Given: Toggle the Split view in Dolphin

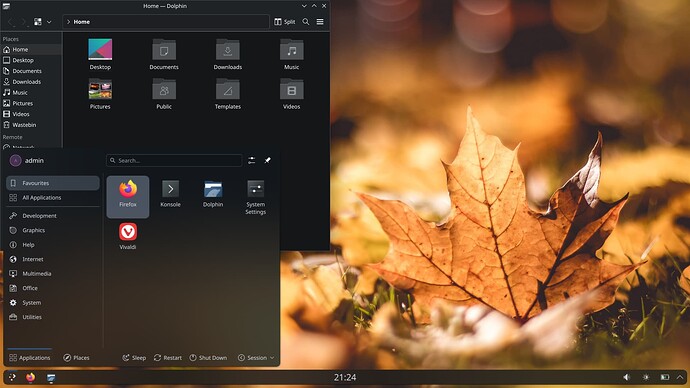Looking at the screenshot, I should click(285, 22).
